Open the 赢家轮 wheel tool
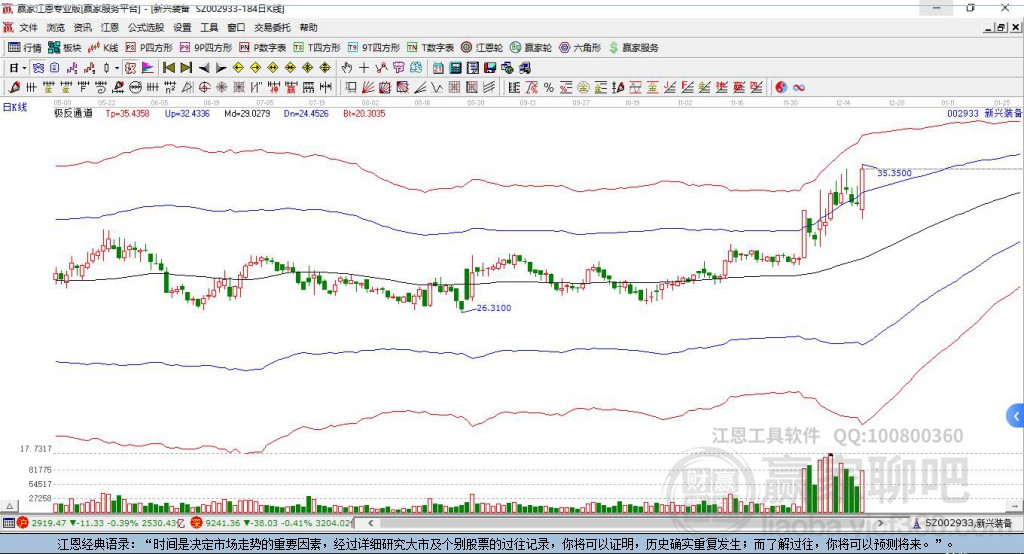This screenshot has width=1024, height=554. (x=531, y=48)
